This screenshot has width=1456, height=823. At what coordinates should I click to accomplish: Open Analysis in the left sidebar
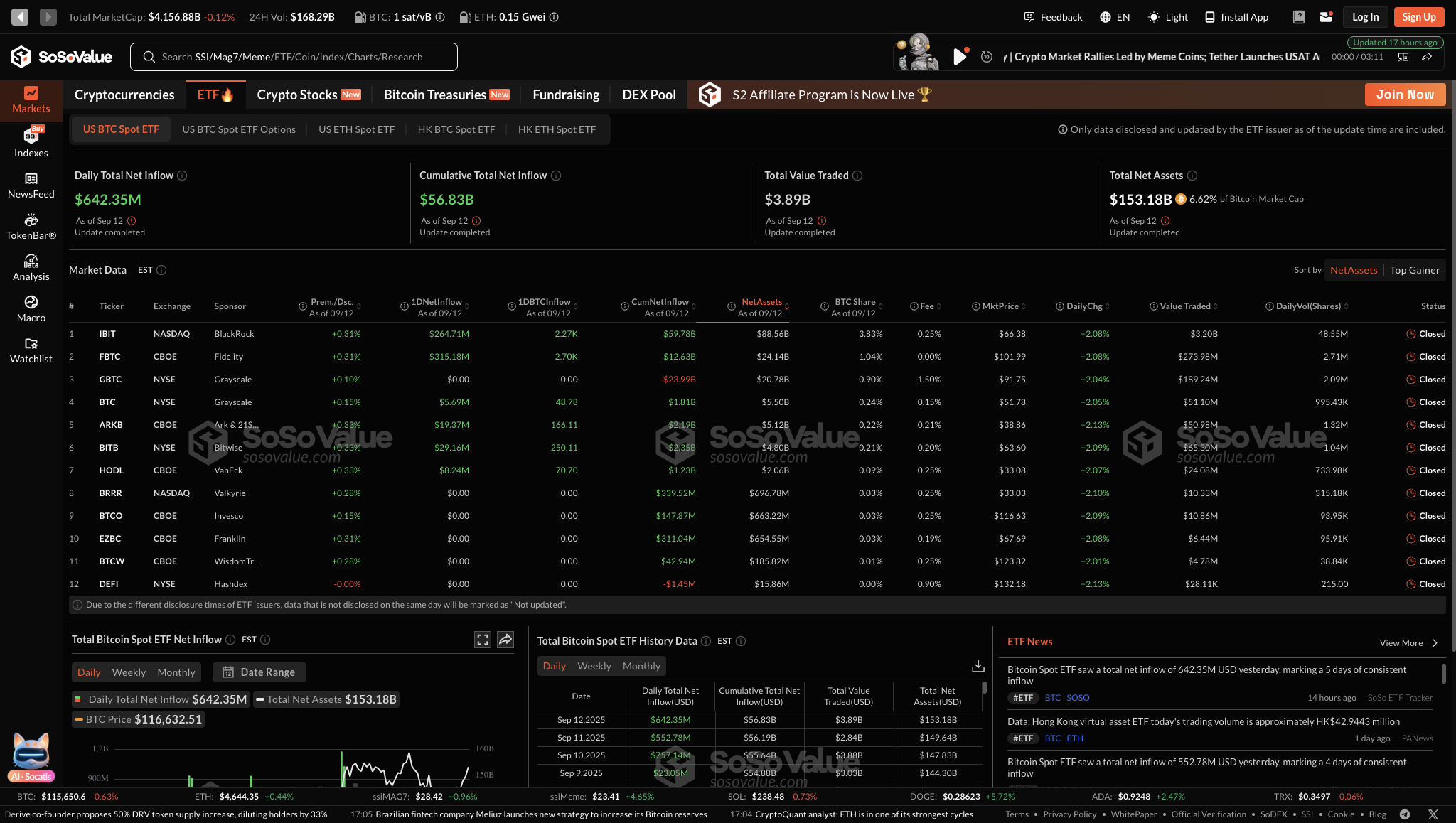coord(31,268)
